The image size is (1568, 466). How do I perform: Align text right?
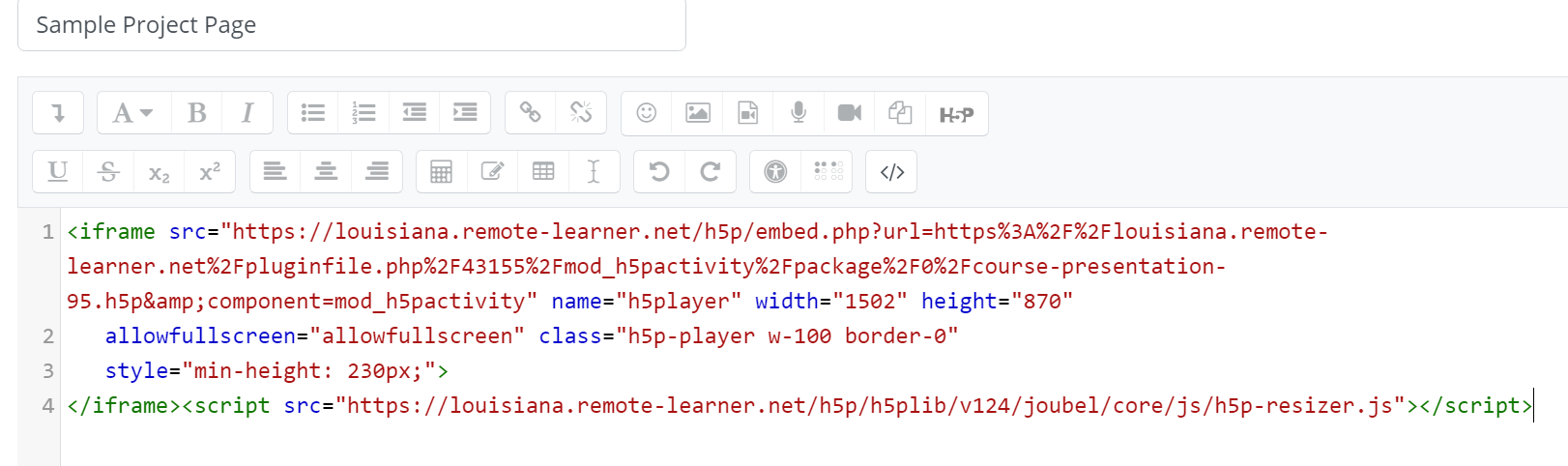[x=377, y=172]
